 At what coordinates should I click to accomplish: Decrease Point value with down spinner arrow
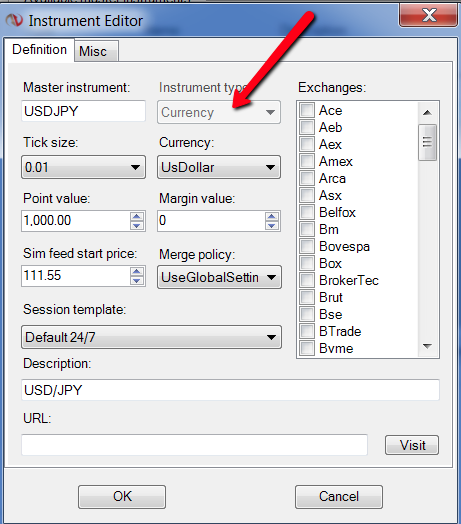(137, 225)
